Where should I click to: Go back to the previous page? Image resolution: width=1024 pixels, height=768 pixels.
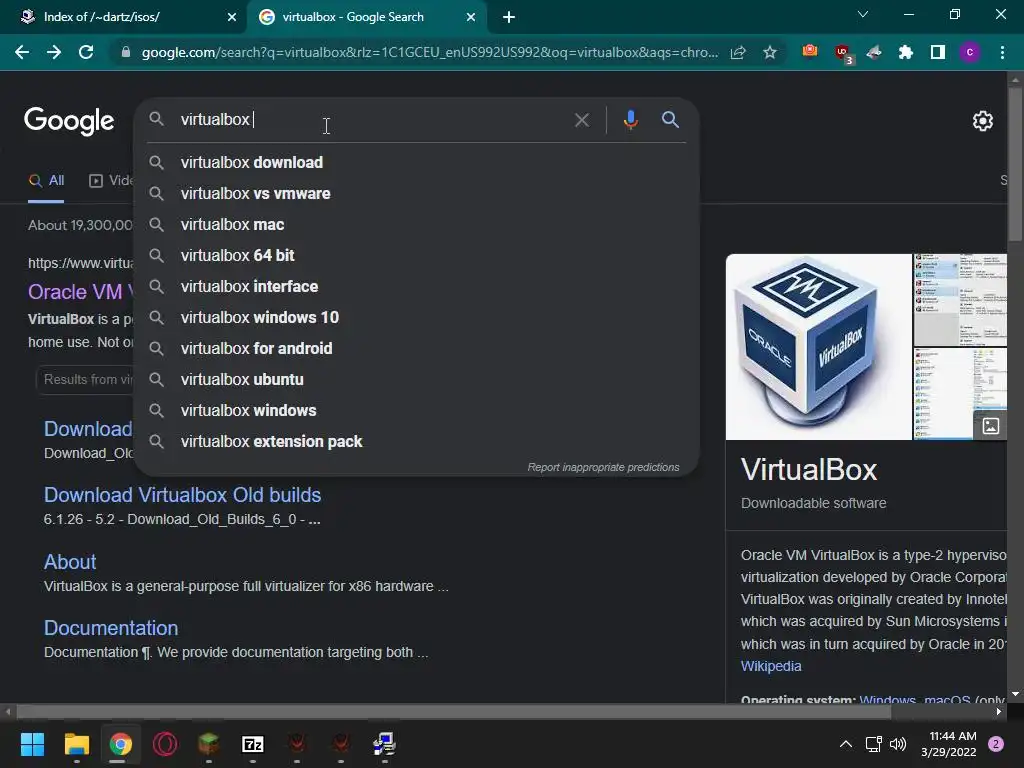click(22, 52)
